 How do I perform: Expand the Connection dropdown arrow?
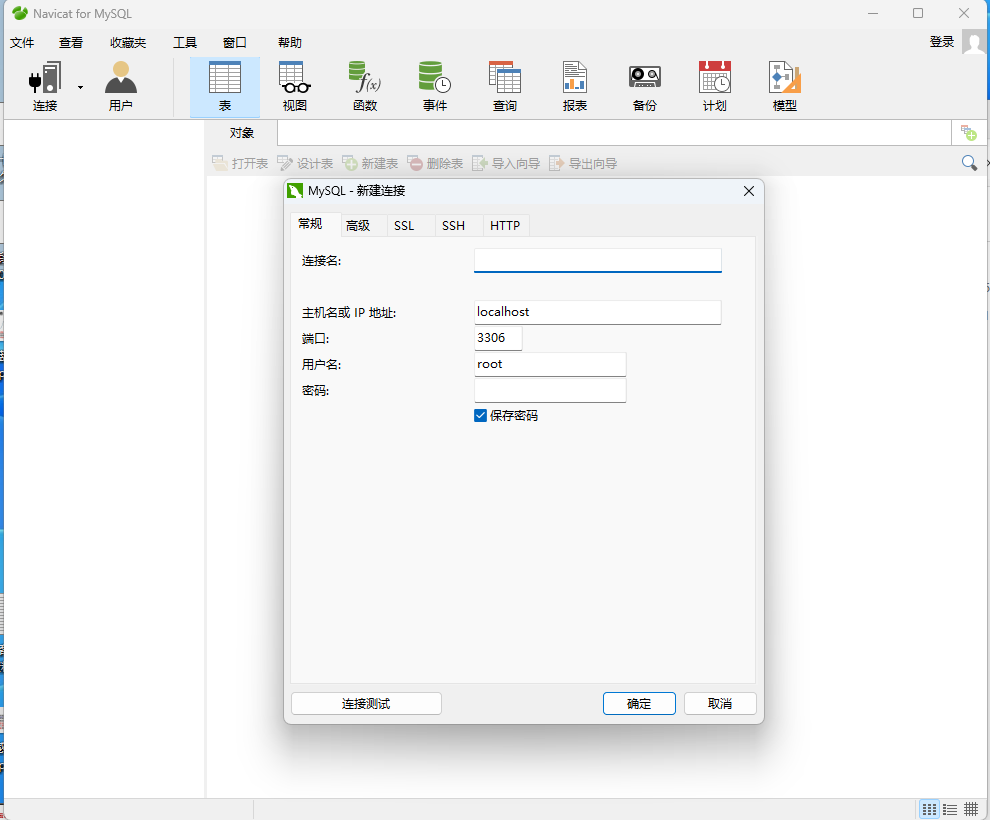click(80, 87)
